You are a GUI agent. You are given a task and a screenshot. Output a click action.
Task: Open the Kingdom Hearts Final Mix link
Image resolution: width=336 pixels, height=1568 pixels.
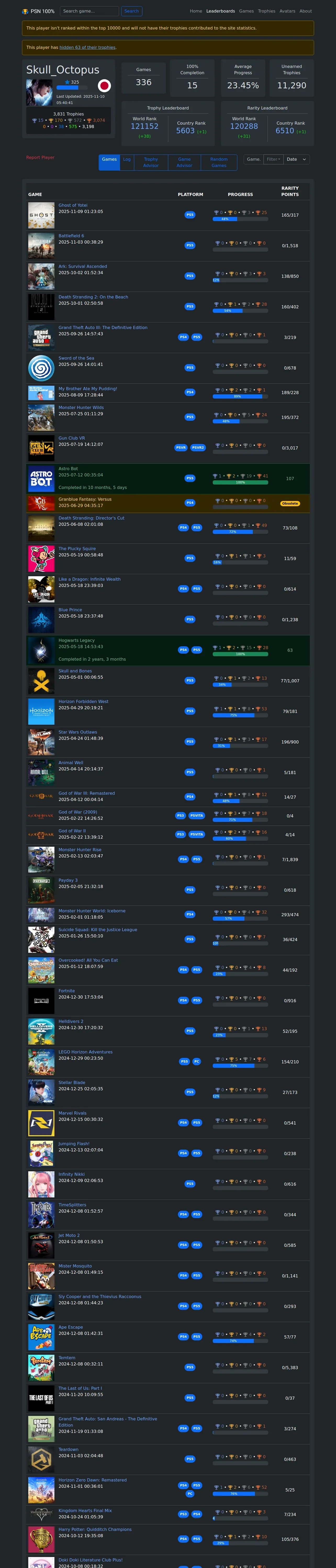tap(85, 1511)
